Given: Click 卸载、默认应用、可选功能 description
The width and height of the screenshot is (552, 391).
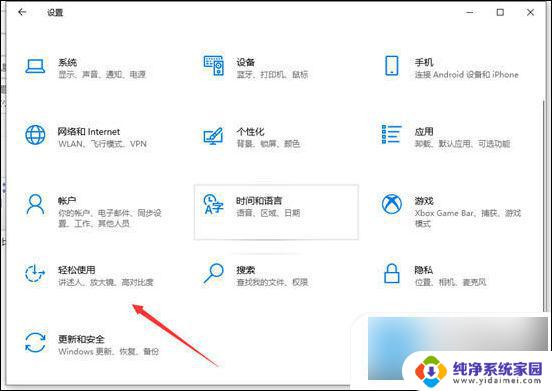Looking at the screenshot, I should (462, 144).
